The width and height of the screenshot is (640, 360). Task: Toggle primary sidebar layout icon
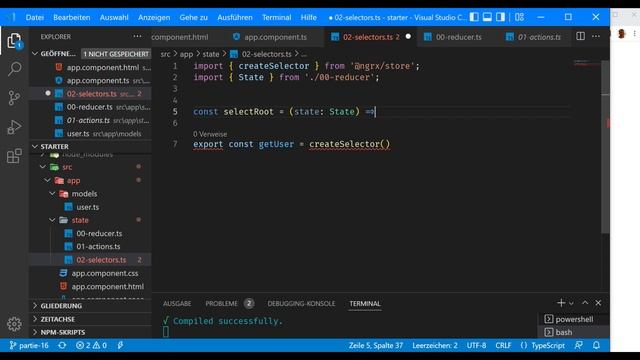tap(474, 17)
